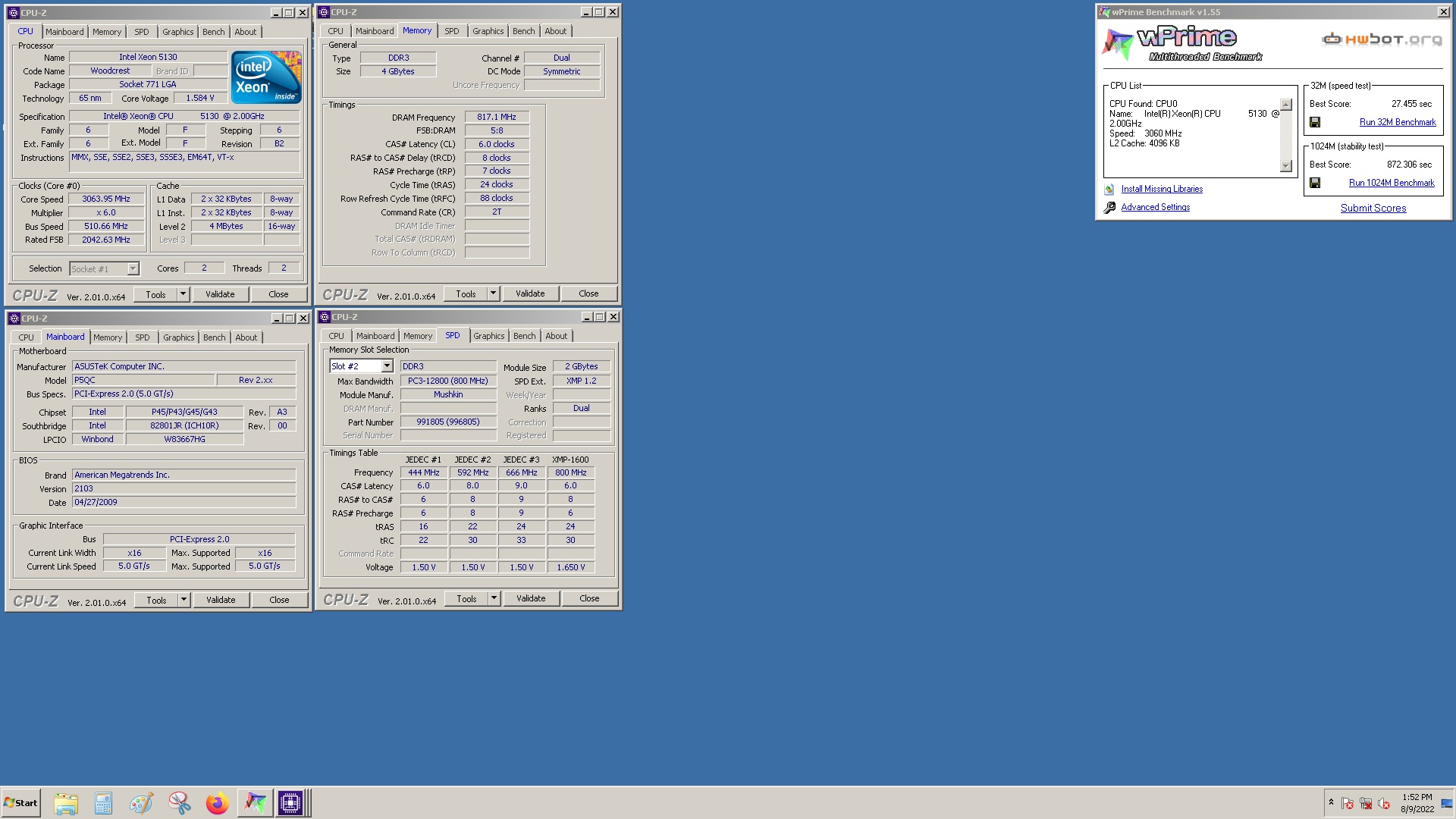Switch to CPU-Z via its taskbar chip icon
This screenshot has width=1456, height=819.
(290, 803)
